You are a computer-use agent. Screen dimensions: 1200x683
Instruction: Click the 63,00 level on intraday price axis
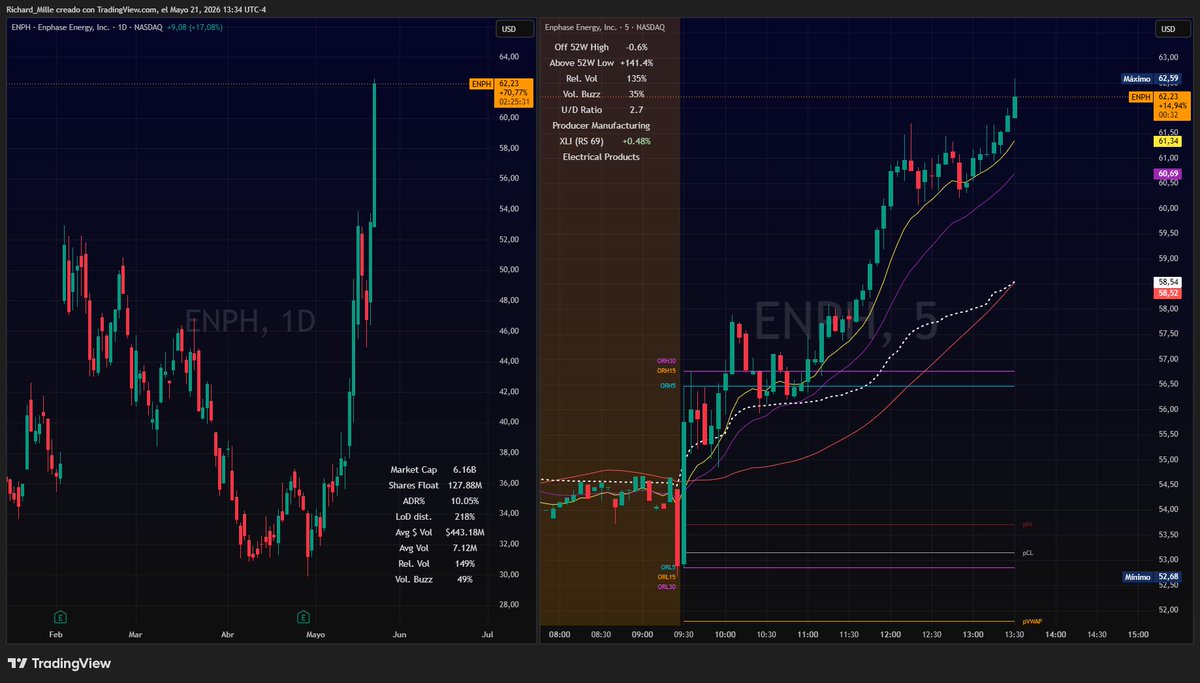click(1168, 58)
